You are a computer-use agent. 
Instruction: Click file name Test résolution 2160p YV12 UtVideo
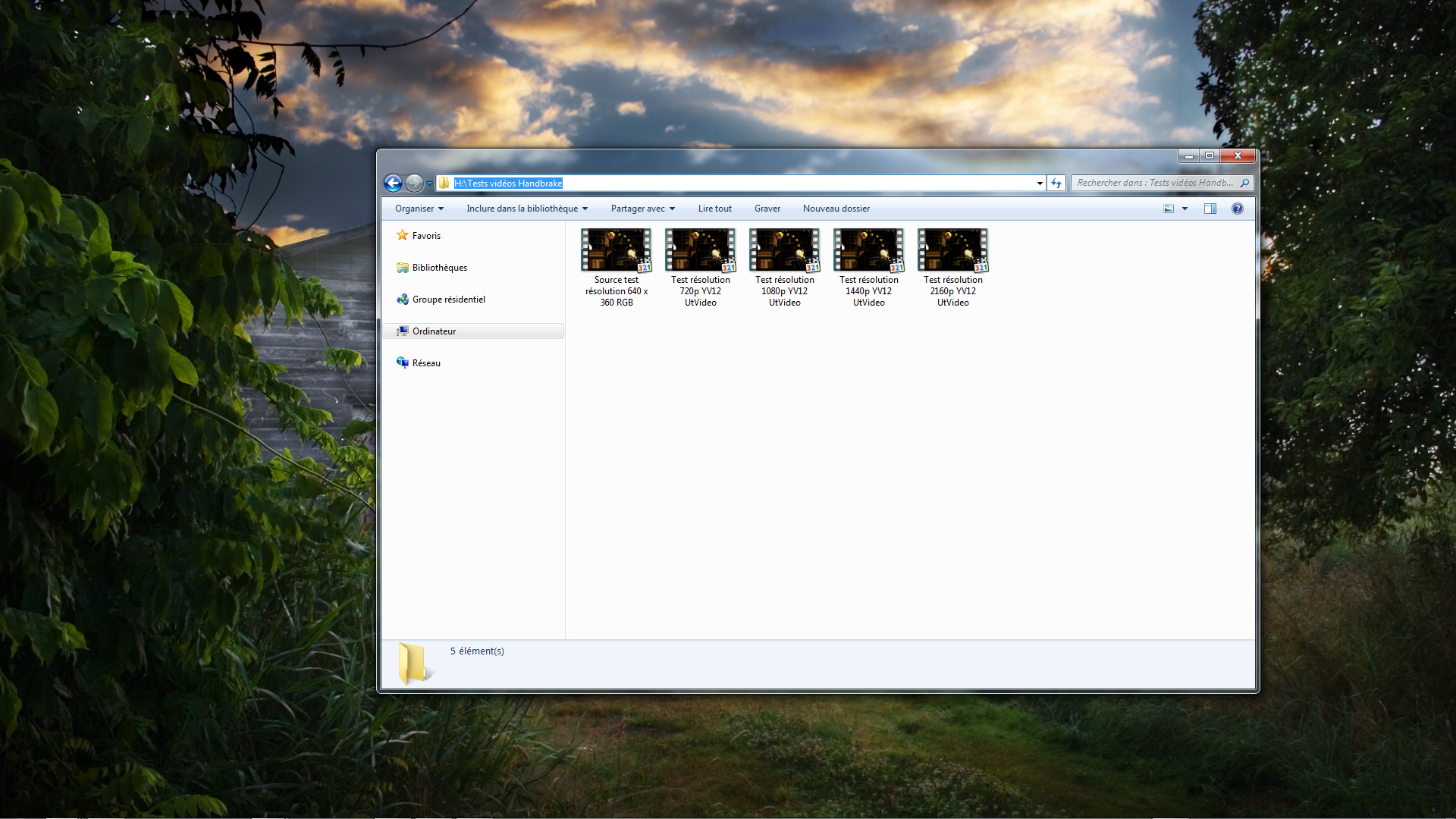tap(953, 291)
